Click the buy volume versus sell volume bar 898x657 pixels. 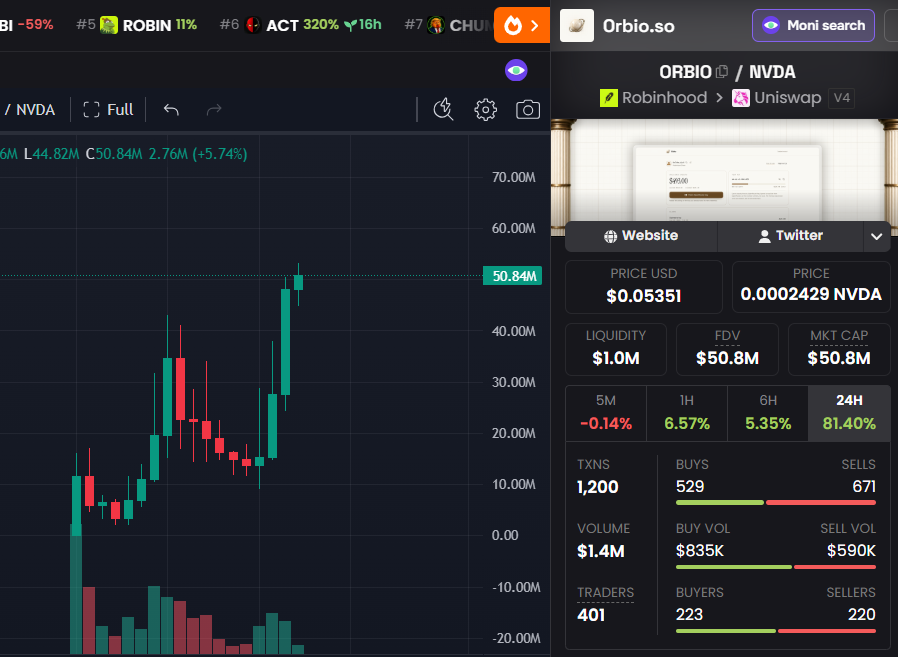coord(775,566)
